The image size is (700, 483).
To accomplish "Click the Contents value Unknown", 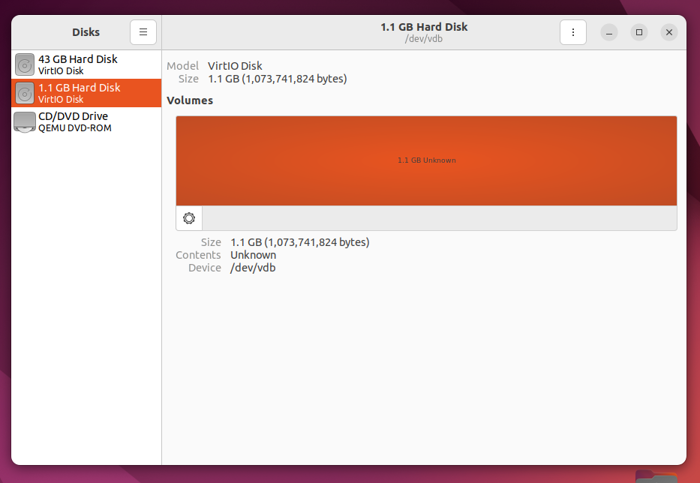I will point(253,255).
